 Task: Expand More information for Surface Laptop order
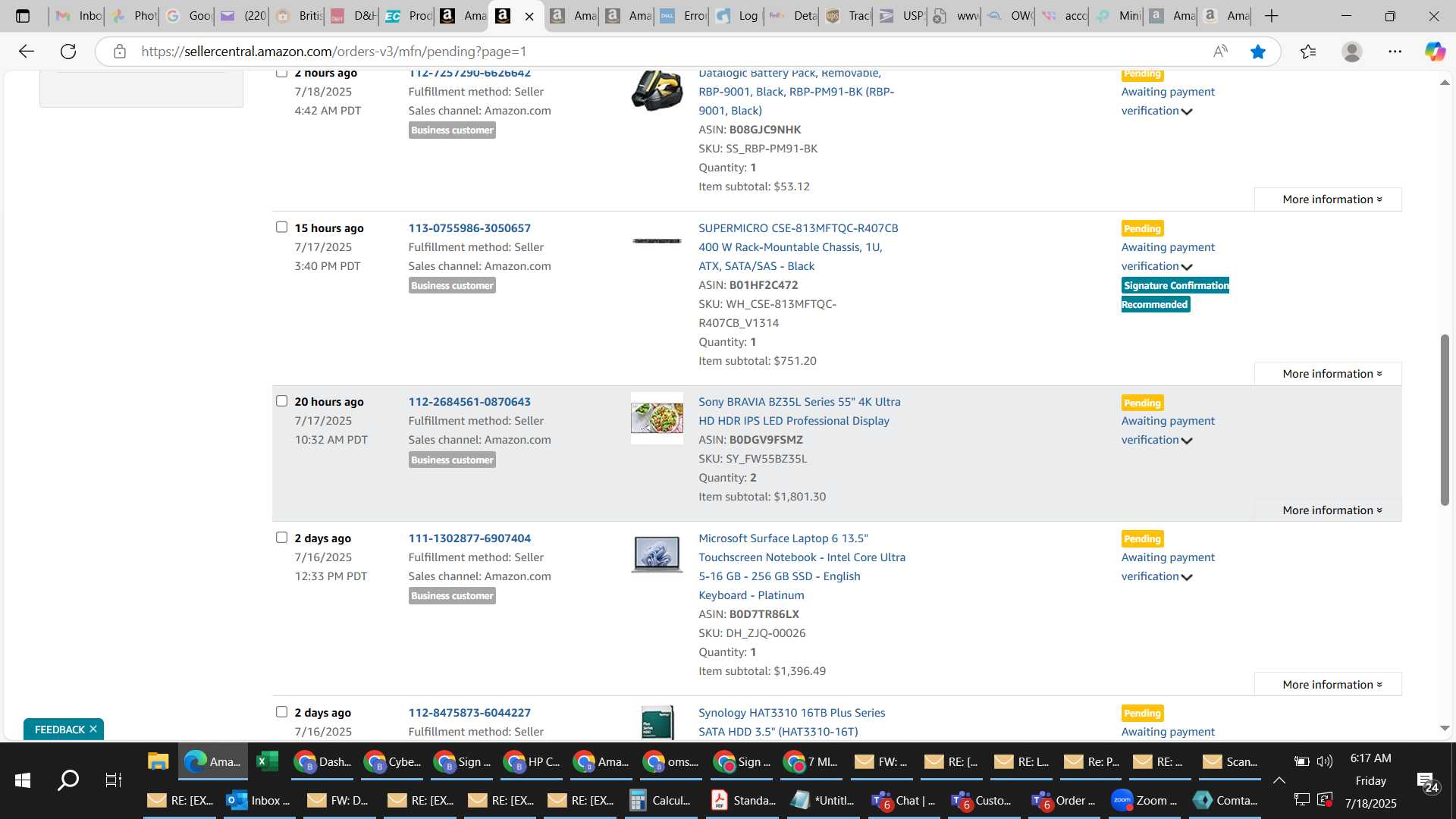1328,684
